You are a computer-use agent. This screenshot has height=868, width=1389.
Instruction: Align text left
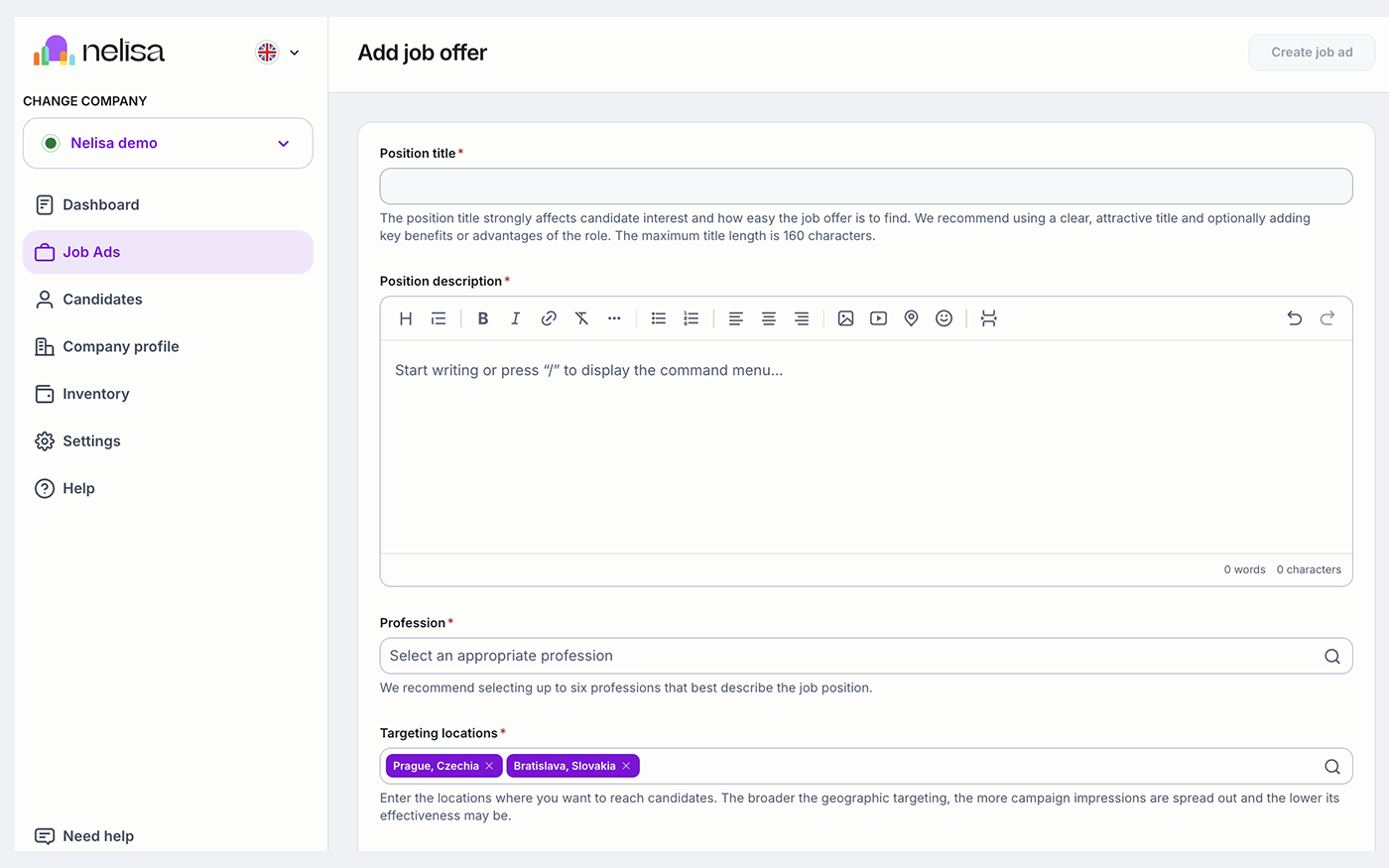pyautogui.click(x=736, y=318)
